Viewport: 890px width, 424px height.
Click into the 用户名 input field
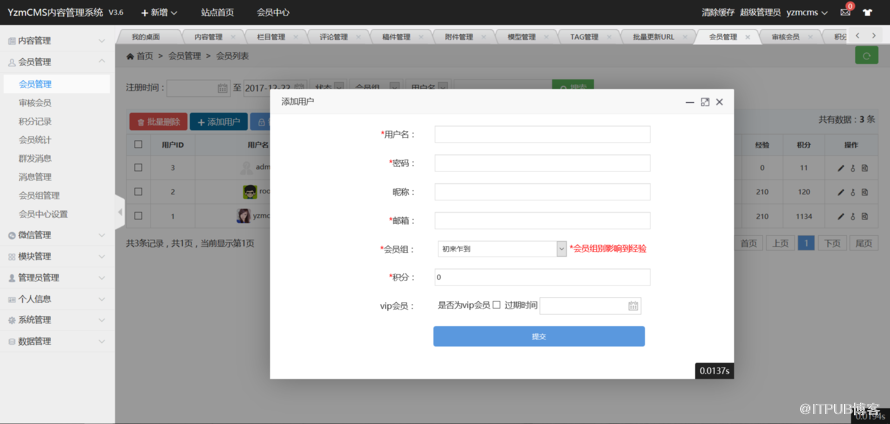543,135
